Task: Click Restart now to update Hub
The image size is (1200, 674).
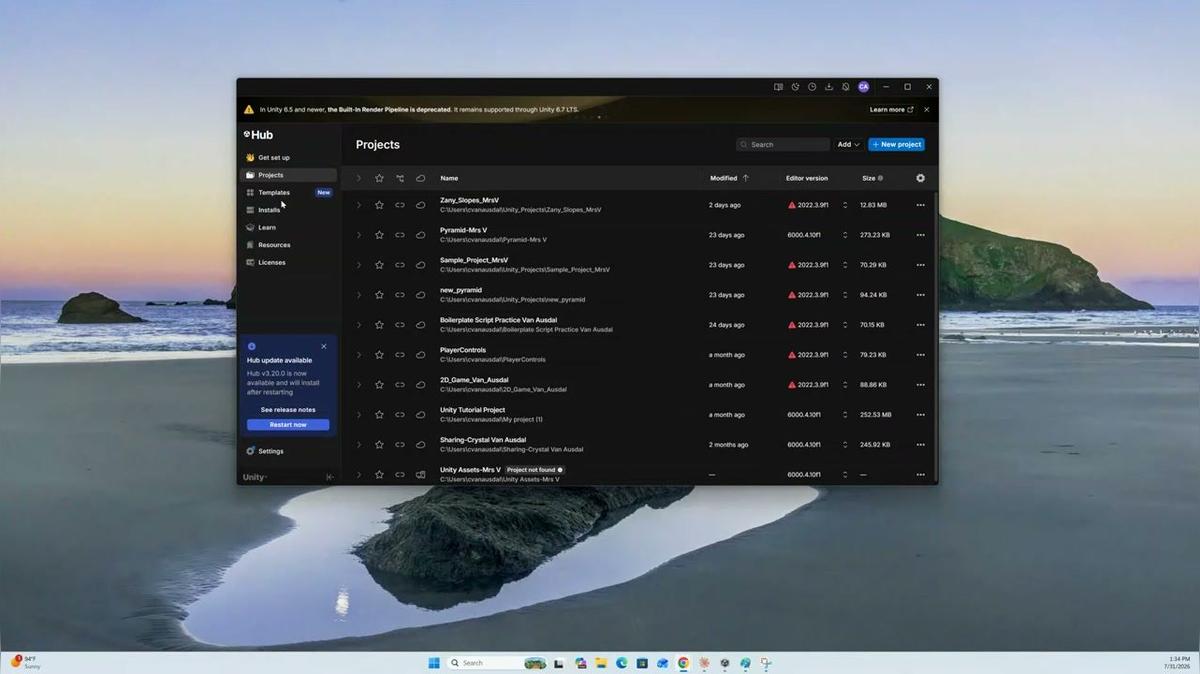Action: pos(288,425)
